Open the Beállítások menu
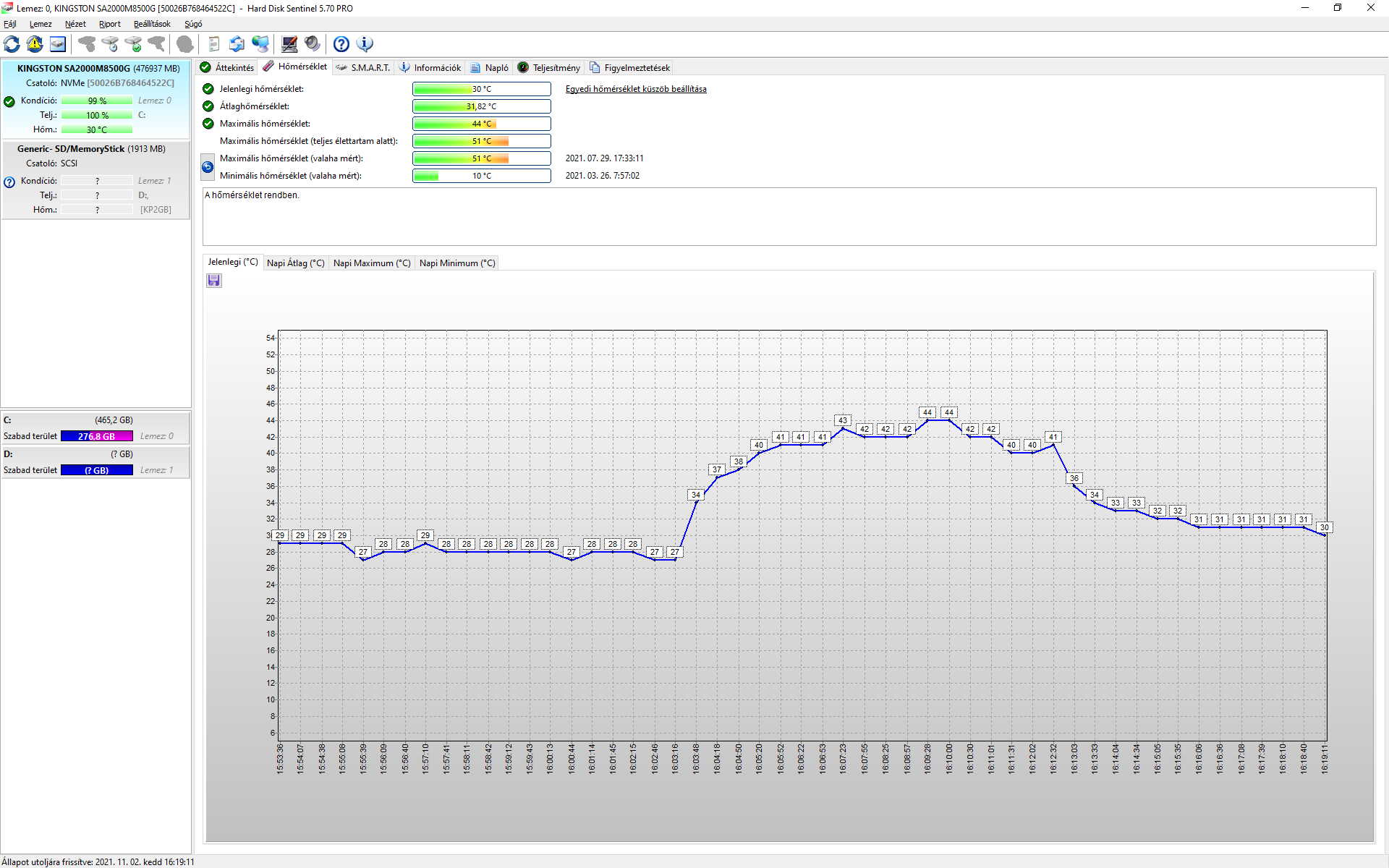This screenshot has height=868, width=1389. click(x=152, y=24)
